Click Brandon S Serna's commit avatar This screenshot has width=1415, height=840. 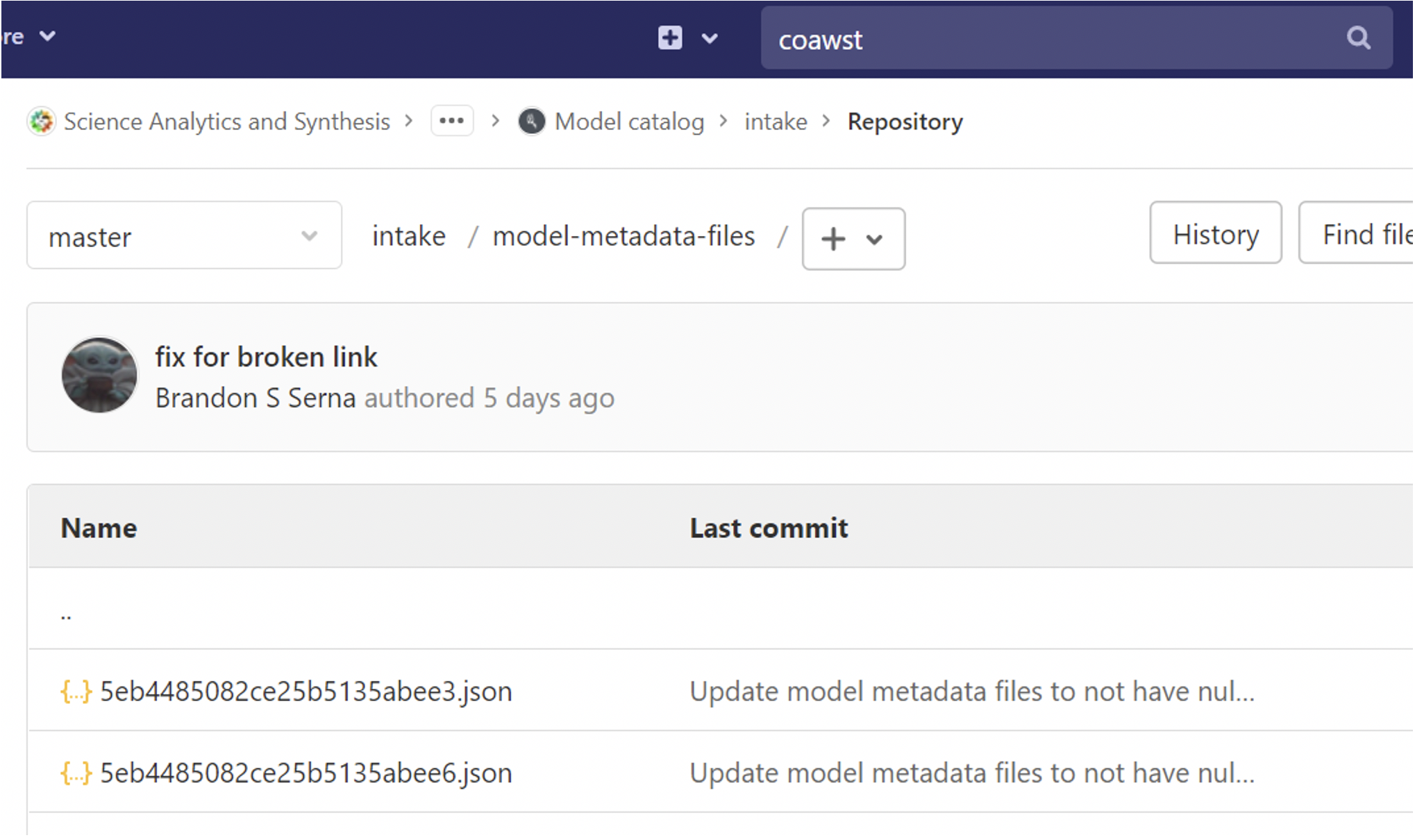pyautogui.click(x=99, y=376)
